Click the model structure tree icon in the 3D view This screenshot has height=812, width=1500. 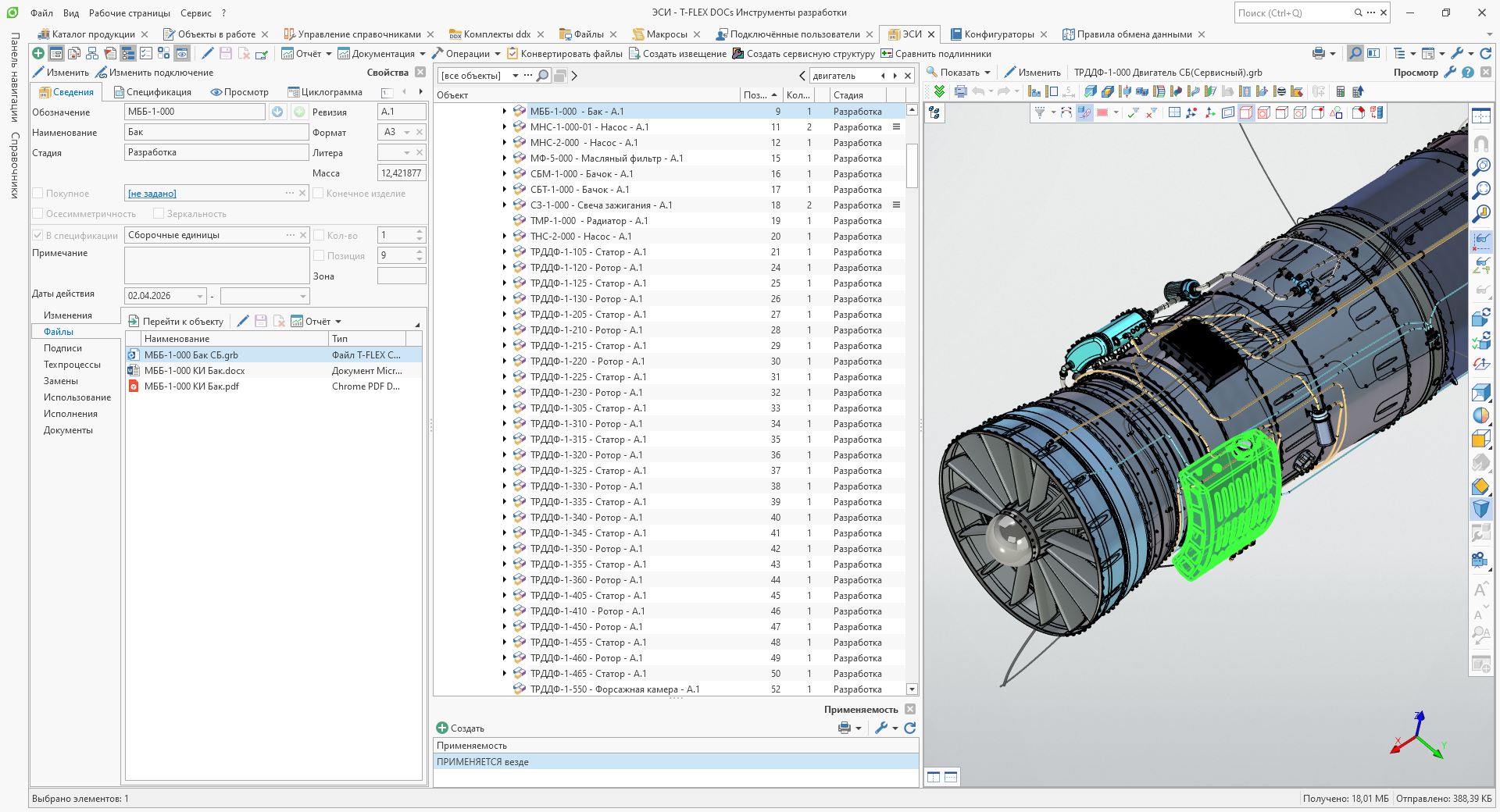coord(934,113)
